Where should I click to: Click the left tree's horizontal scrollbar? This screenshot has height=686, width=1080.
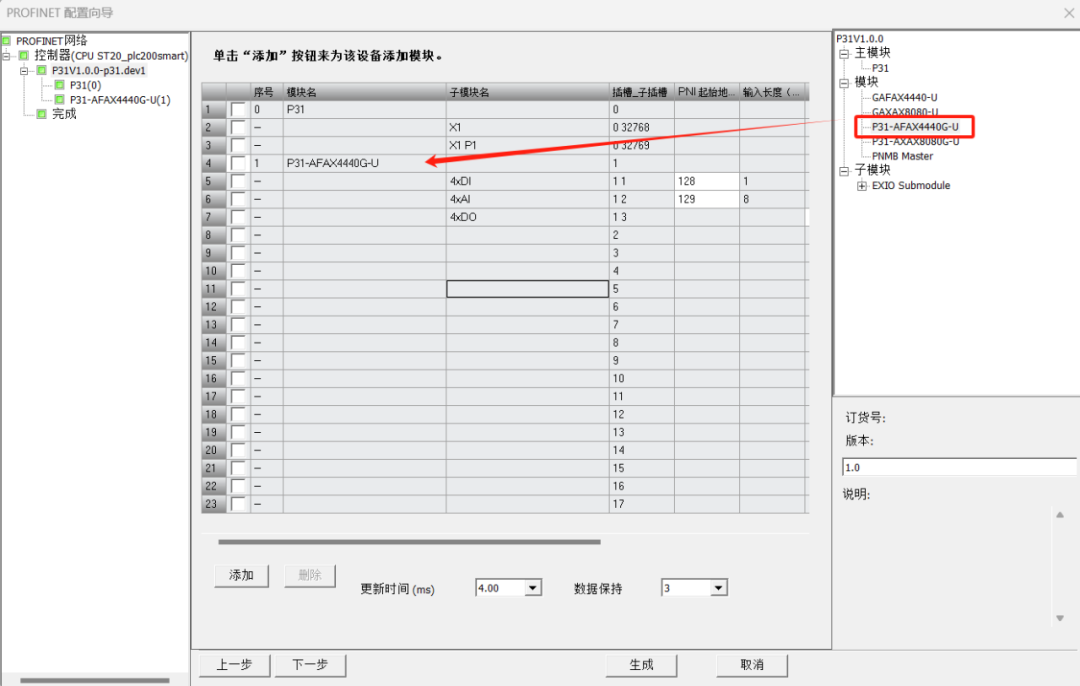click(x=94, y=680)
